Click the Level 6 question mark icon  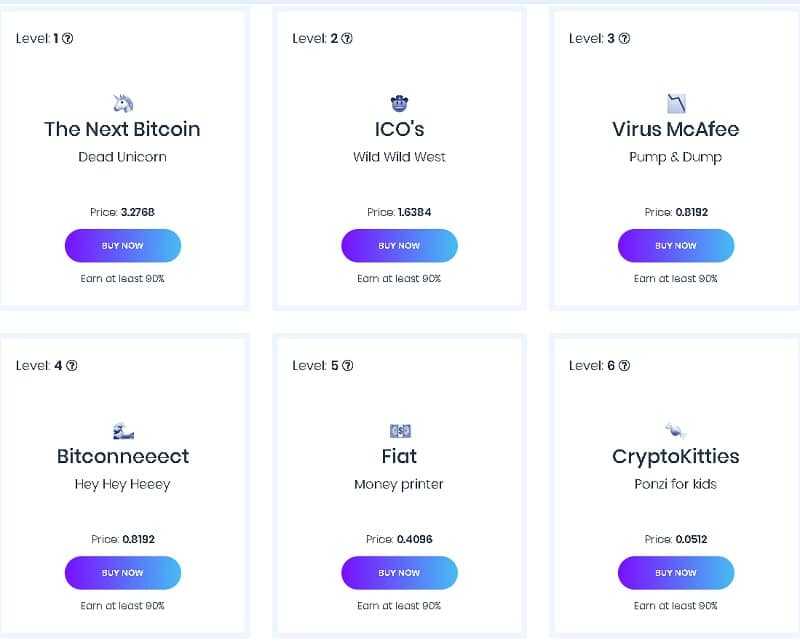pyautogui.click(x=622, y=365)
